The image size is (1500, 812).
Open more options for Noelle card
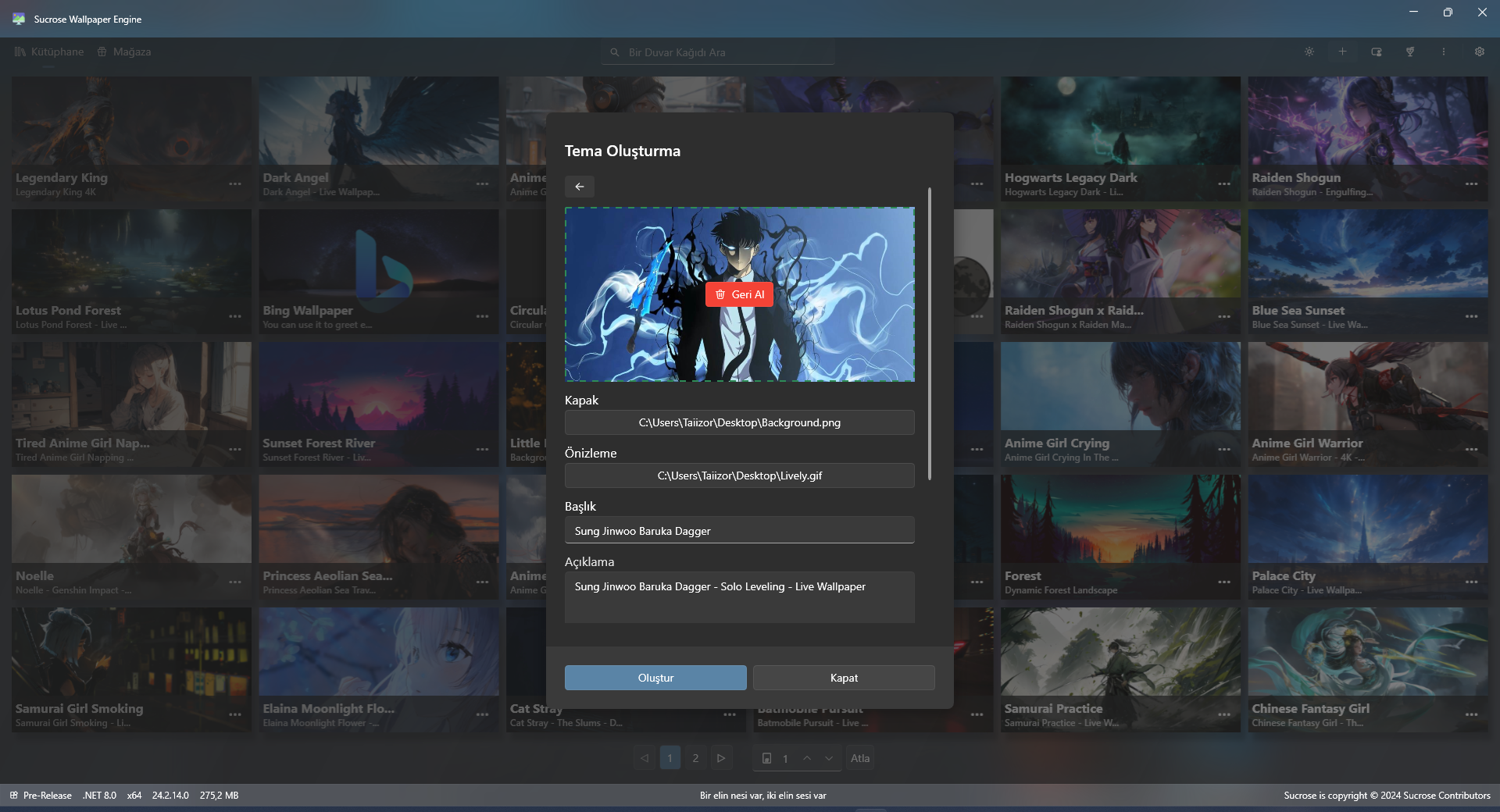235,582
